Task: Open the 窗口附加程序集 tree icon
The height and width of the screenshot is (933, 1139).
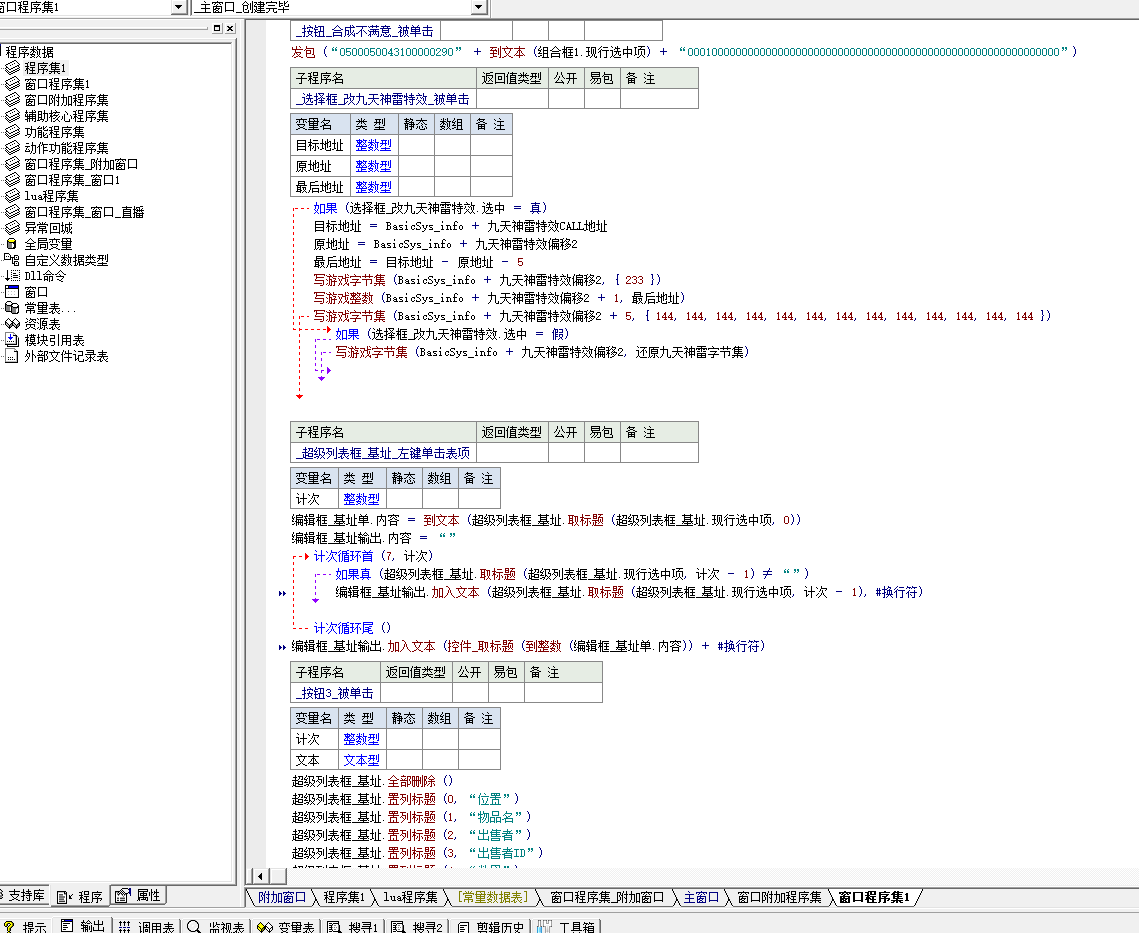Action: pyautogui.click(x=12, y=100)
